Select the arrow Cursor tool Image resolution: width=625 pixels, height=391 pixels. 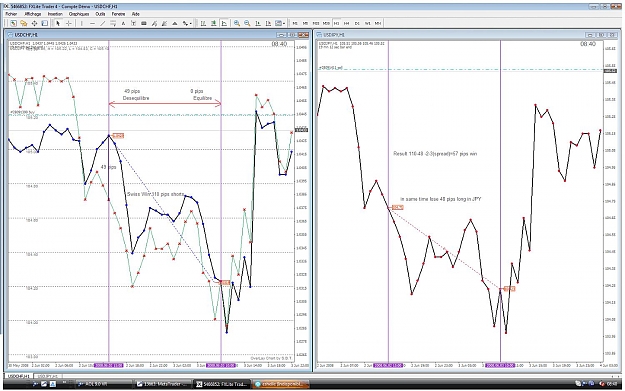click(58, 24)
